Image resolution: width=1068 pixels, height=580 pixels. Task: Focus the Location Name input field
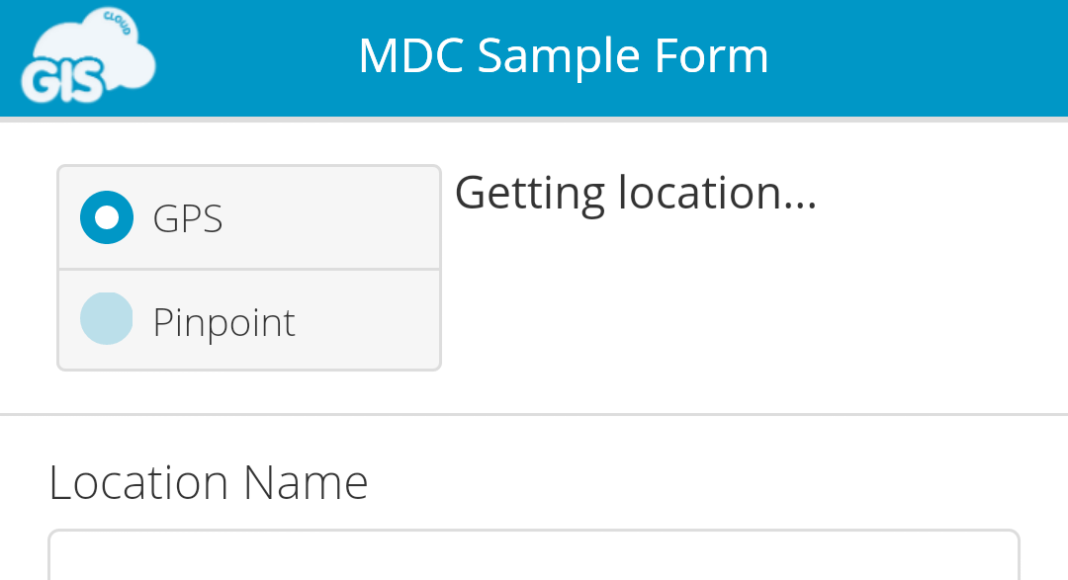click(x=534, y=555)
